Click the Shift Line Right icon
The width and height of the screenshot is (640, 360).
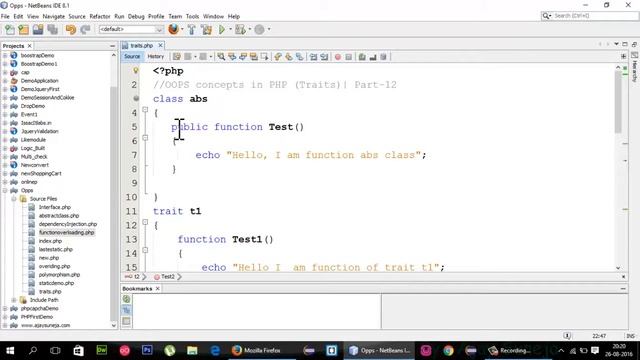(x=324, y=57)
